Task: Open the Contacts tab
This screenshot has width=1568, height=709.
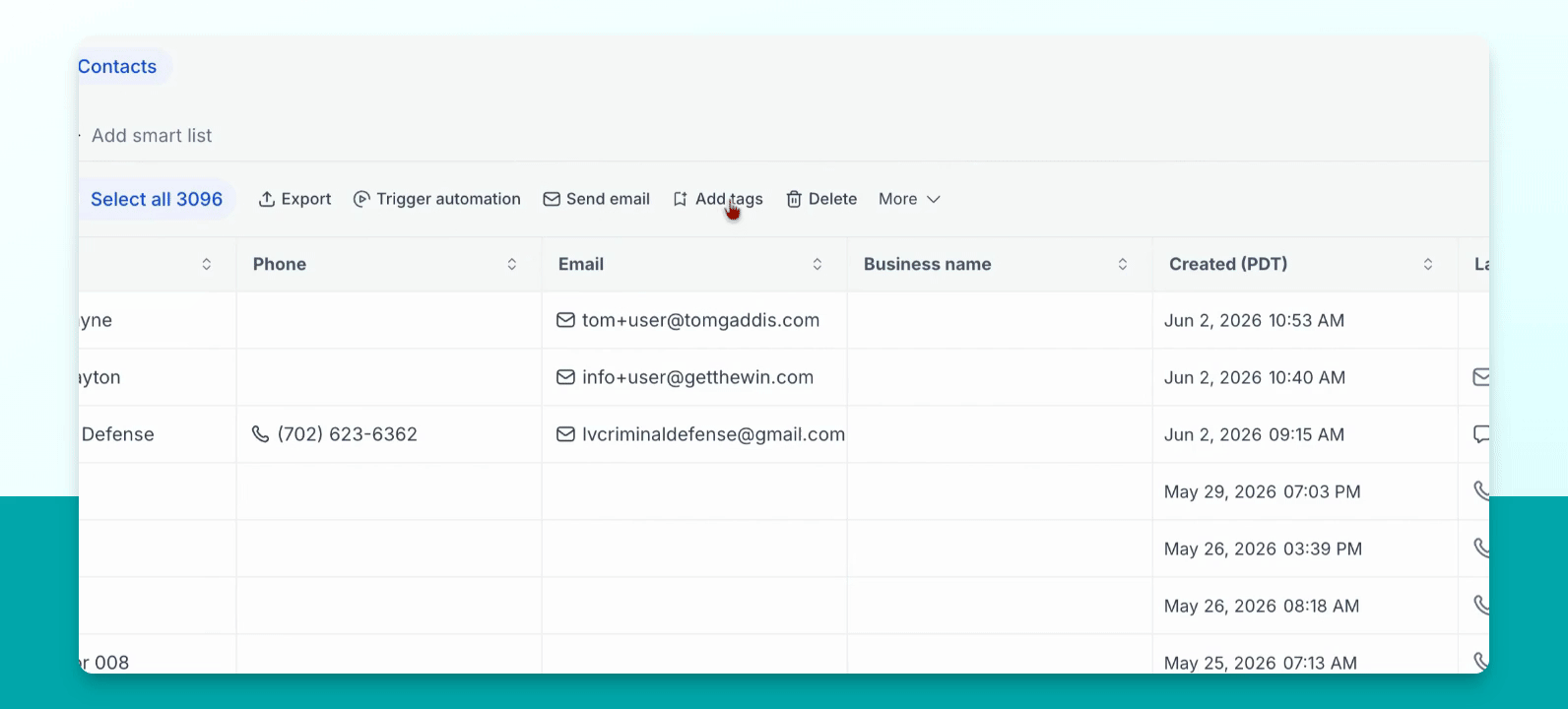Action: click(x=117, y=67)
